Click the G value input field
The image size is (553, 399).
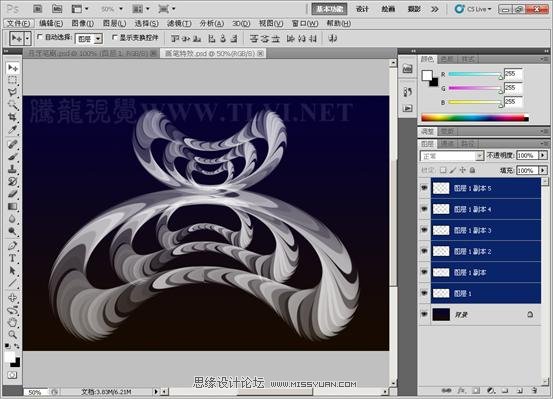click(513, 87)
